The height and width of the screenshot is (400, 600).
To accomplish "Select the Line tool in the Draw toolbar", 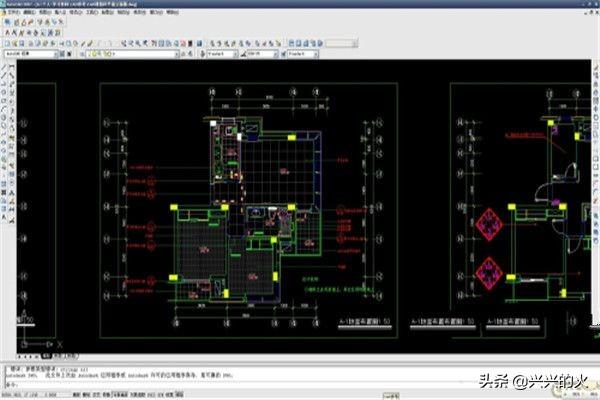I will (4, 68).
